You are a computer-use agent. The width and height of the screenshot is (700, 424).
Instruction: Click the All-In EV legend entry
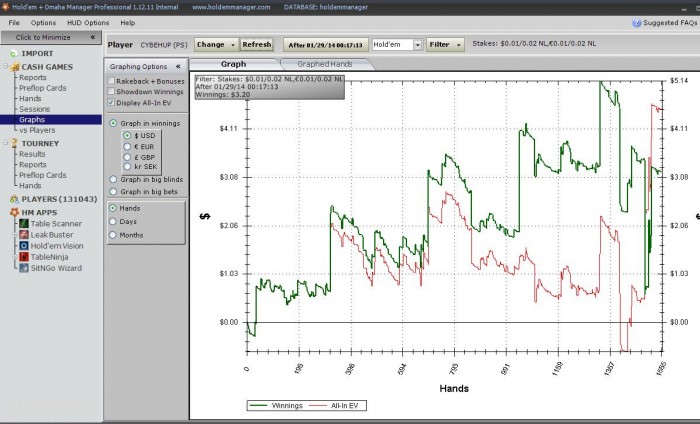[334, 406]
